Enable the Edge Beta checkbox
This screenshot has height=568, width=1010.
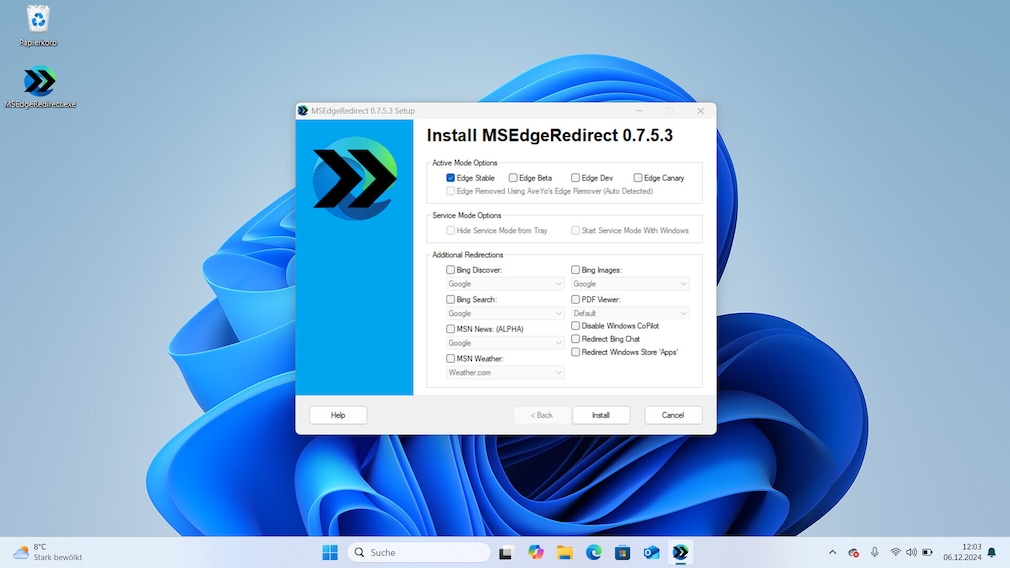pyautogui.click(x=513, y=178)
